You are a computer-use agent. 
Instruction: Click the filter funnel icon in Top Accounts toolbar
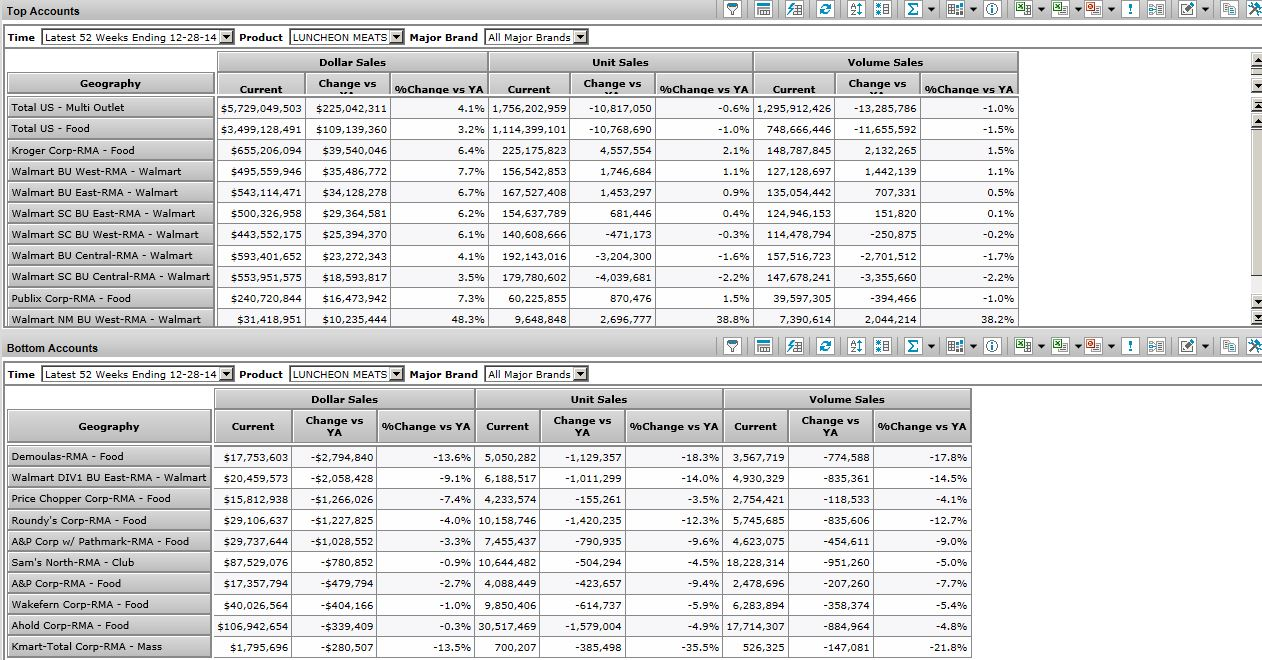(732, 9)
